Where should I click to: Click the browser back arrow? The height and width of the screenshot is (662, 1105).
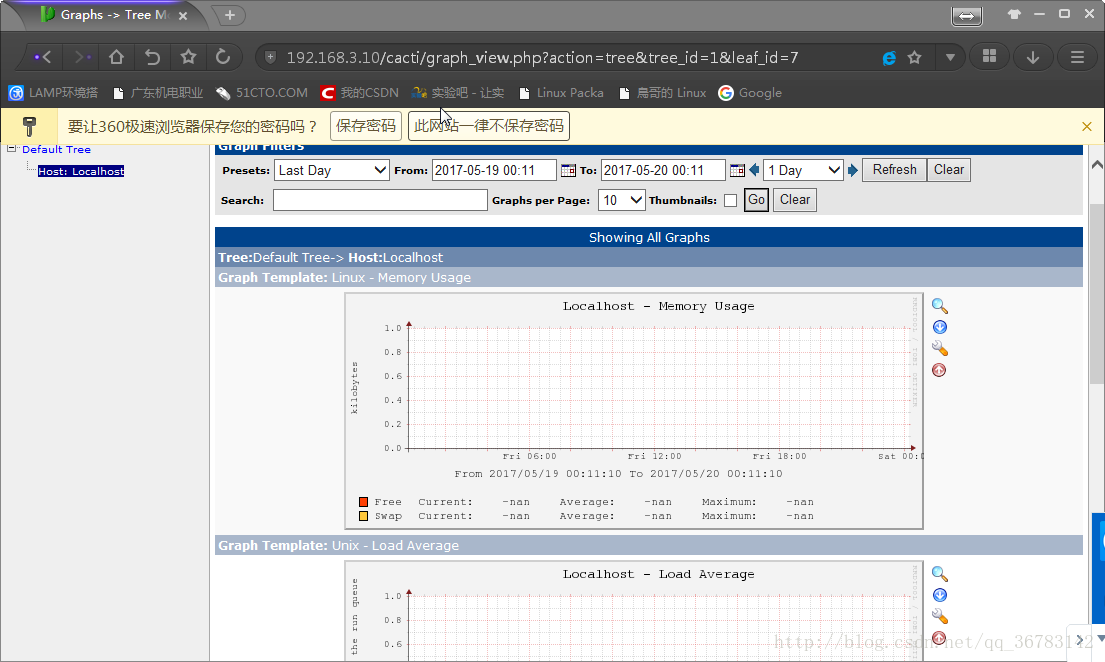tap(43, 57)
